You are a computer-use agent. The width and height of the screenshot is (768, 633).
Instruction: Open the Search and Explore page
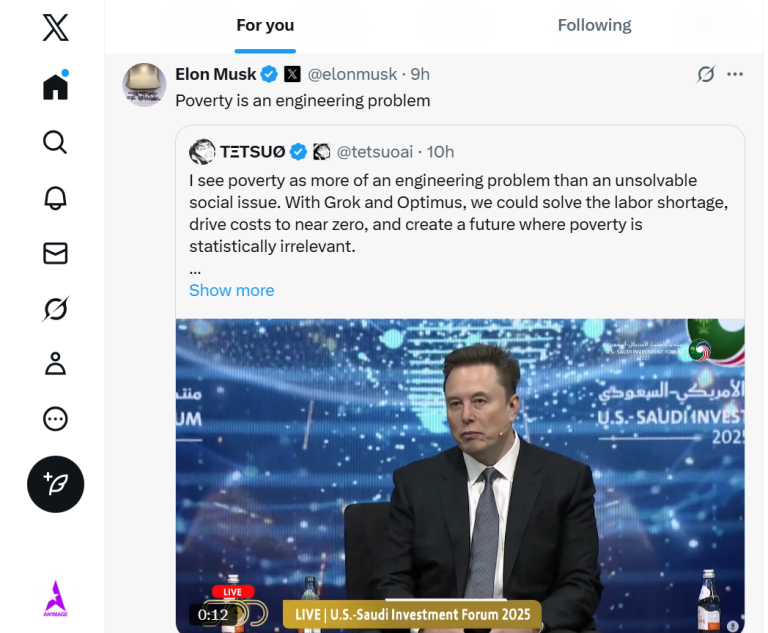56,142
